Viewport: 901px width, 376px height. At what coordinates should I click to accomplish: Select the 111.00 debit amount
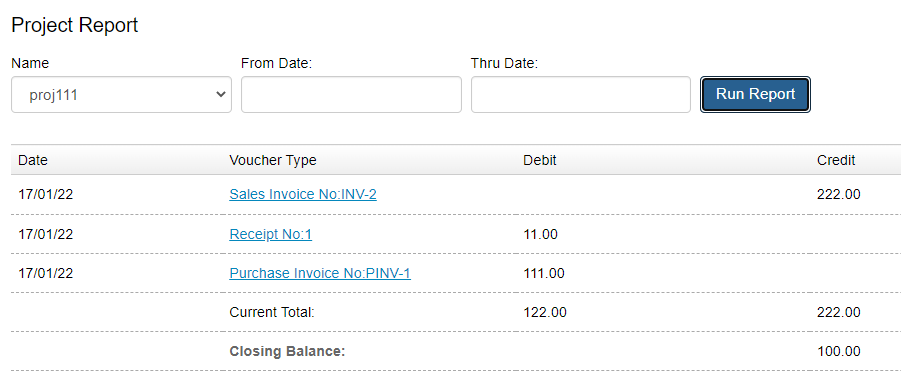(544, 273)
